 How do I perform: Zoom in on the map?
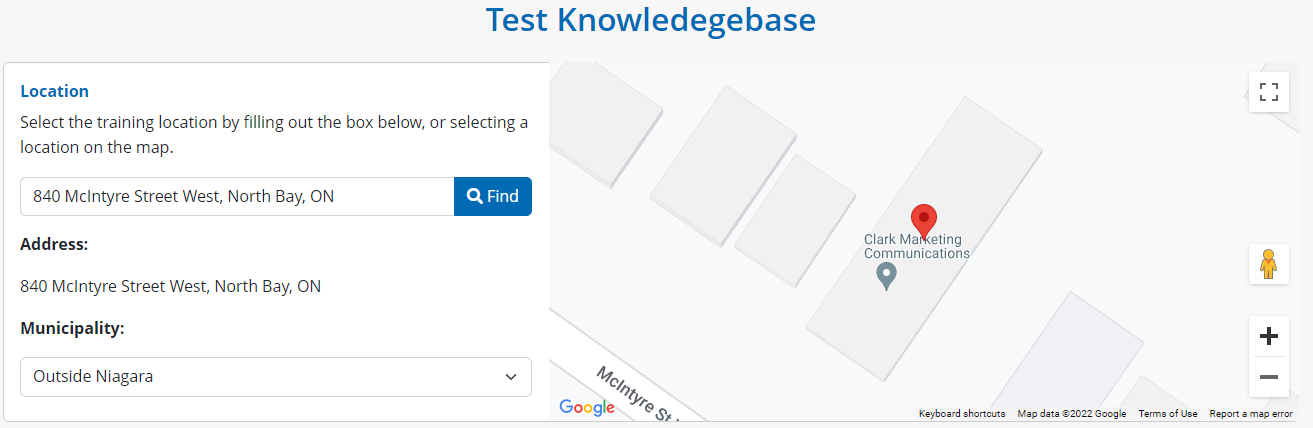click(x=1268, y=337)
